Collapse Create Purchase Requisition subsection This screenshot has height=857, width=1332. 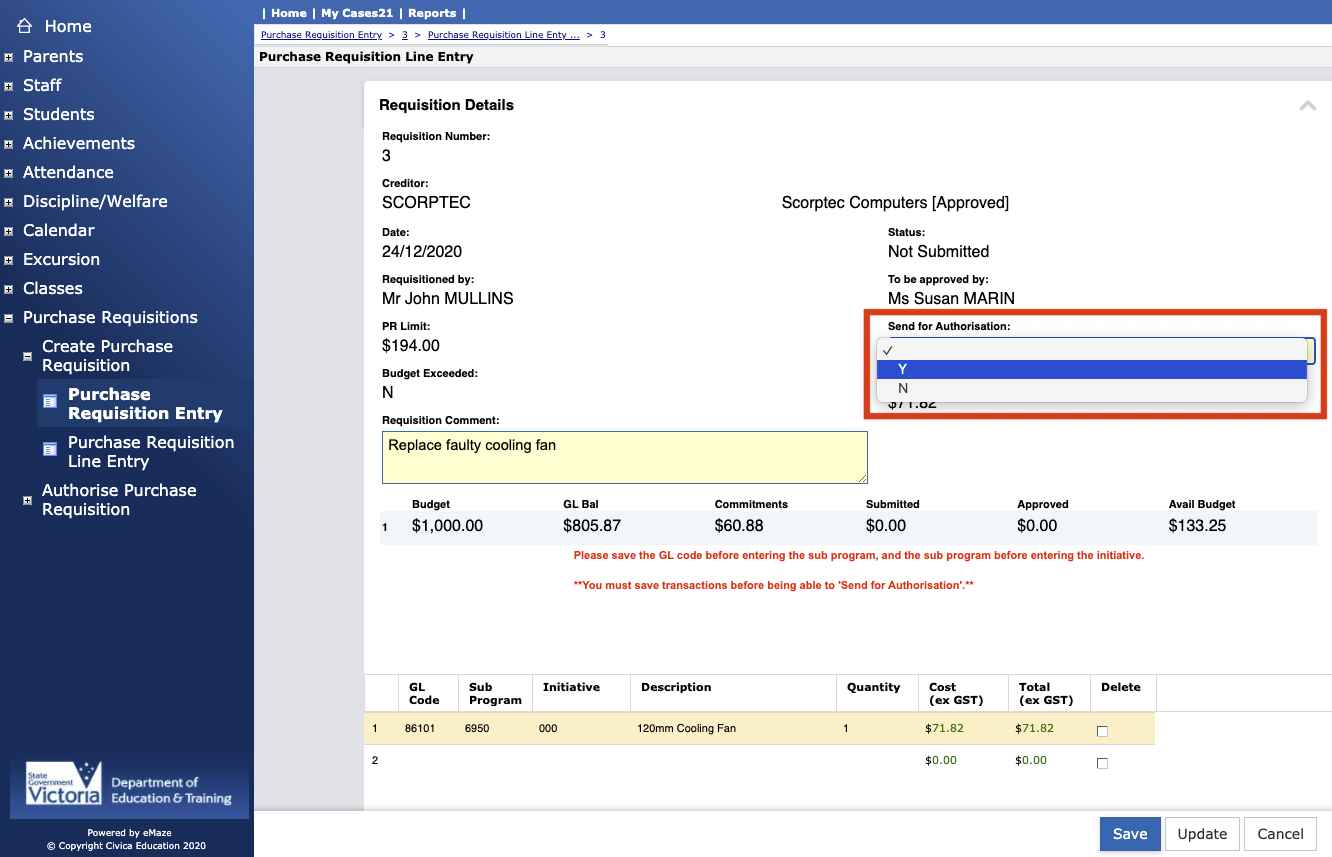(x=27, y=356)
